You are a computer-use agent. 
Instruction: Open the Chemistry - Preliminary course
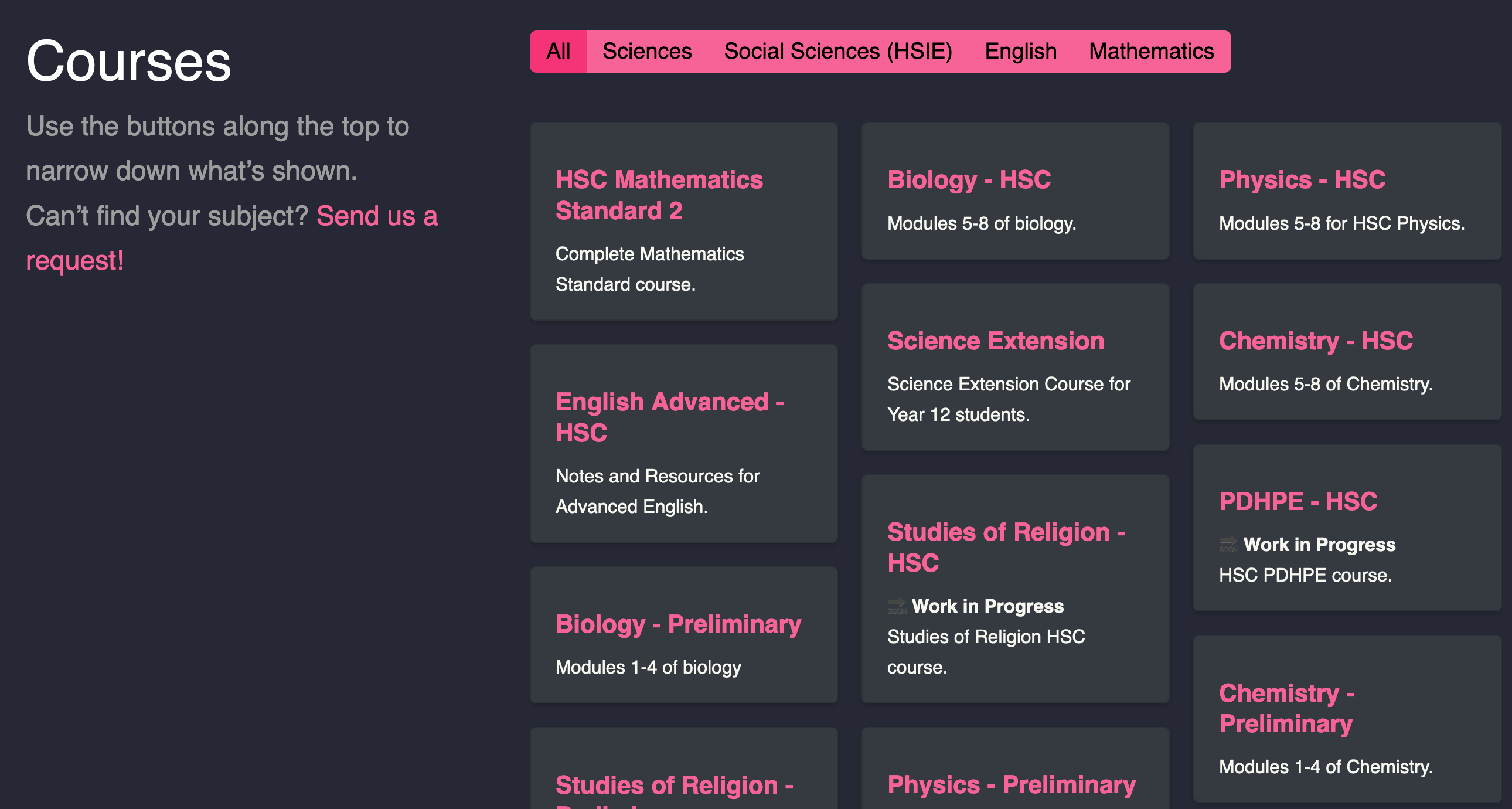coord(1286,708)
